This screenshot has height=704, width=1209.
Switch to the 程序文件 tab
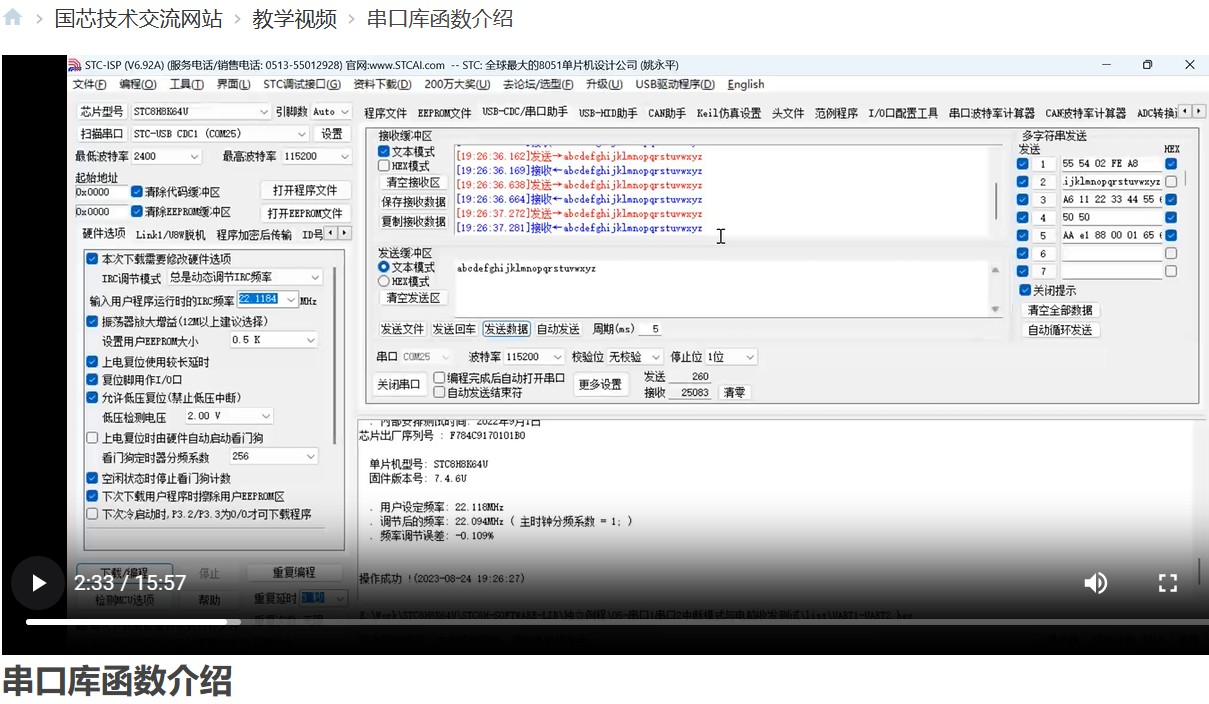tap(386, 113)
